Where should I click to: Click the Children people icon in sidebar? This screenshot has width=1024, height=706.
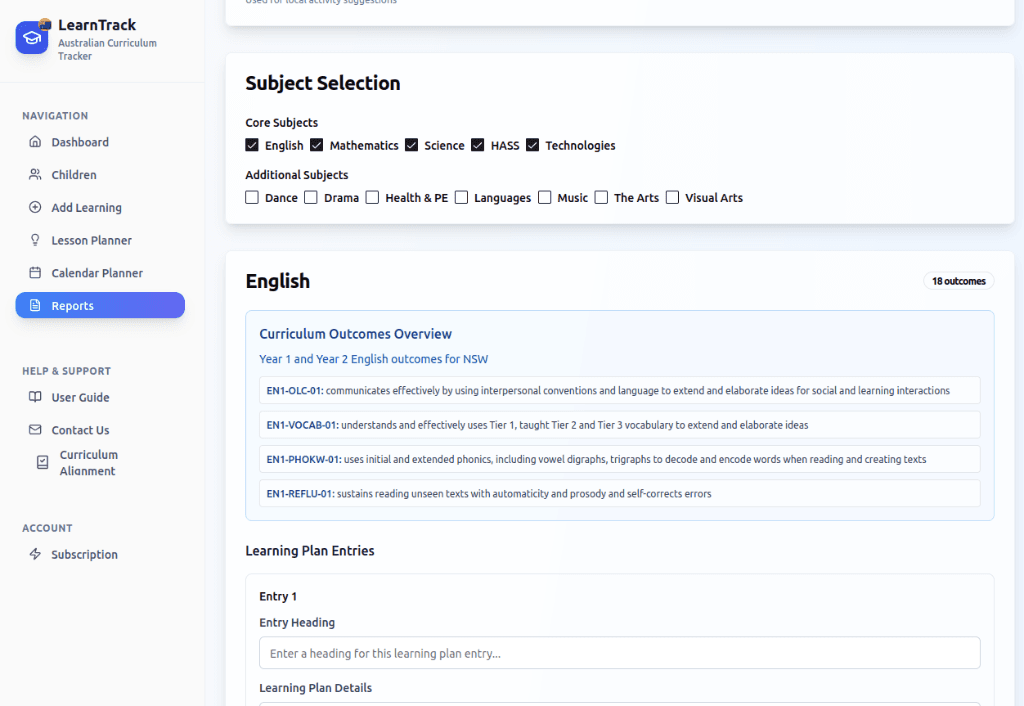pyautogui.click(x=35, y=174)
